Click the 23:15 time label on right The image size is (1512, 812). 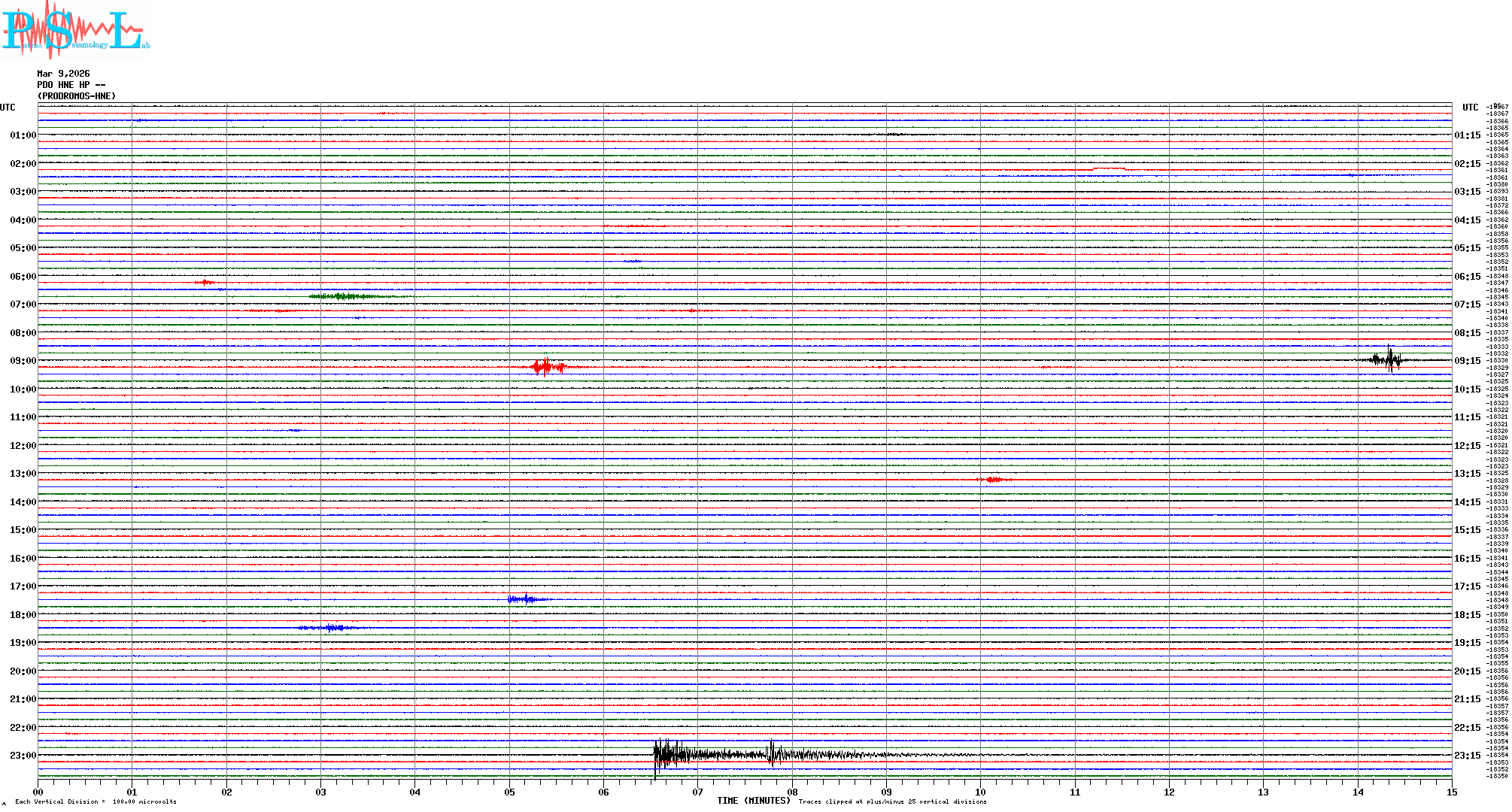[x=1467, y=756]
